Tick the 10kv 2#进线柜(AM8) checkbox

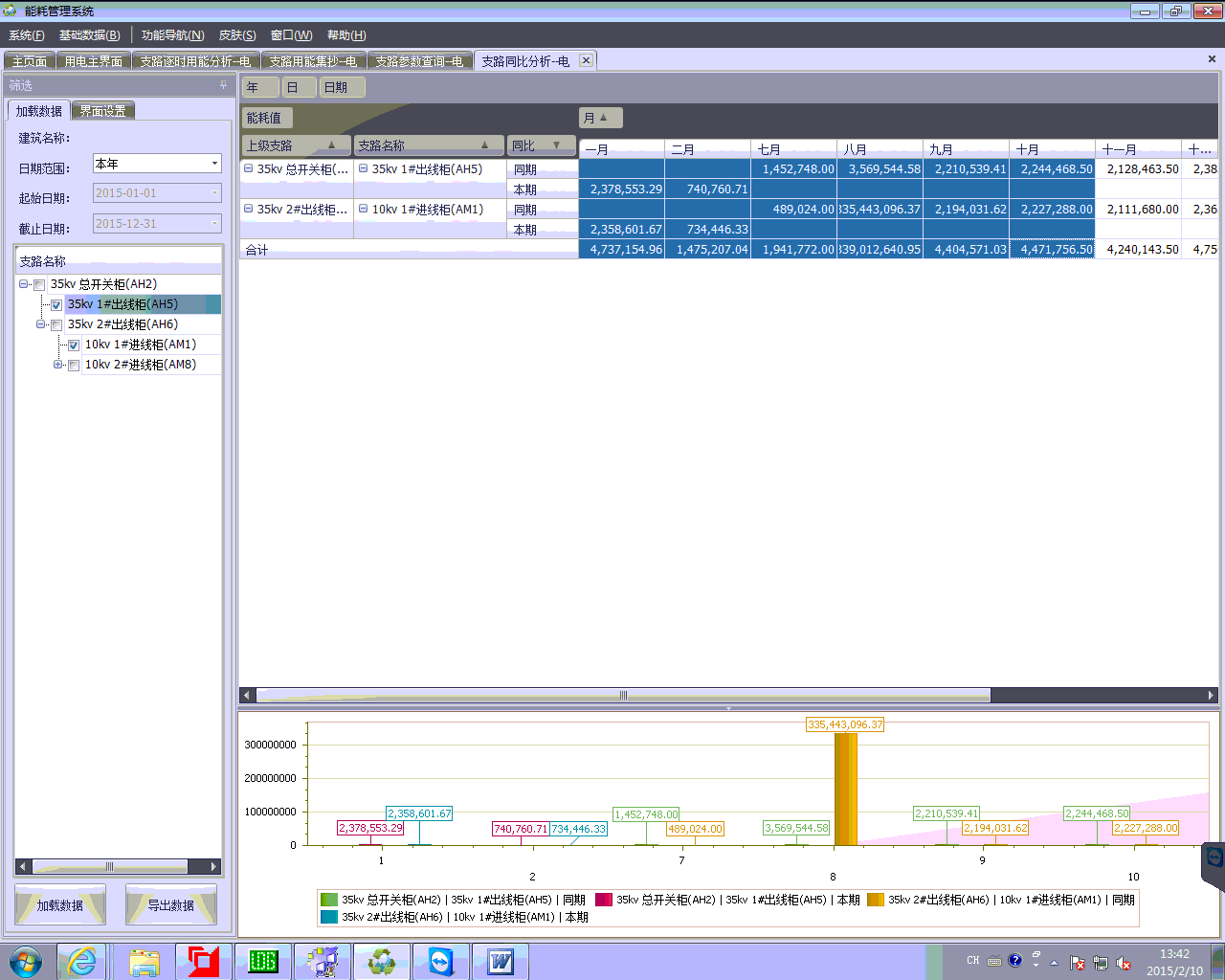[x=74, y=366]
